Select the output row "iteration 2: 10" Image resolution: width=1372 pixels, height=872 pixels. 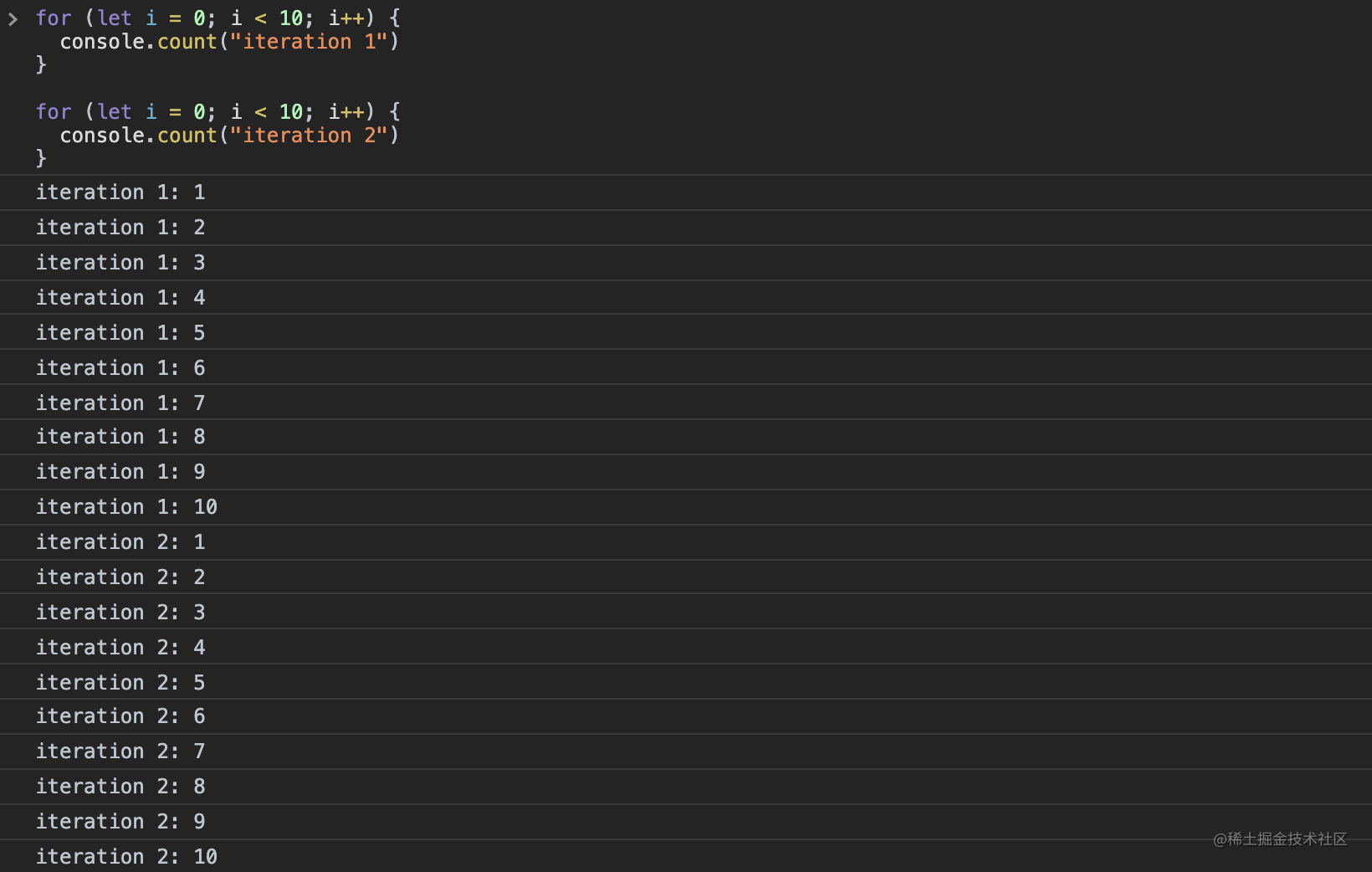(x=686, y=856)
